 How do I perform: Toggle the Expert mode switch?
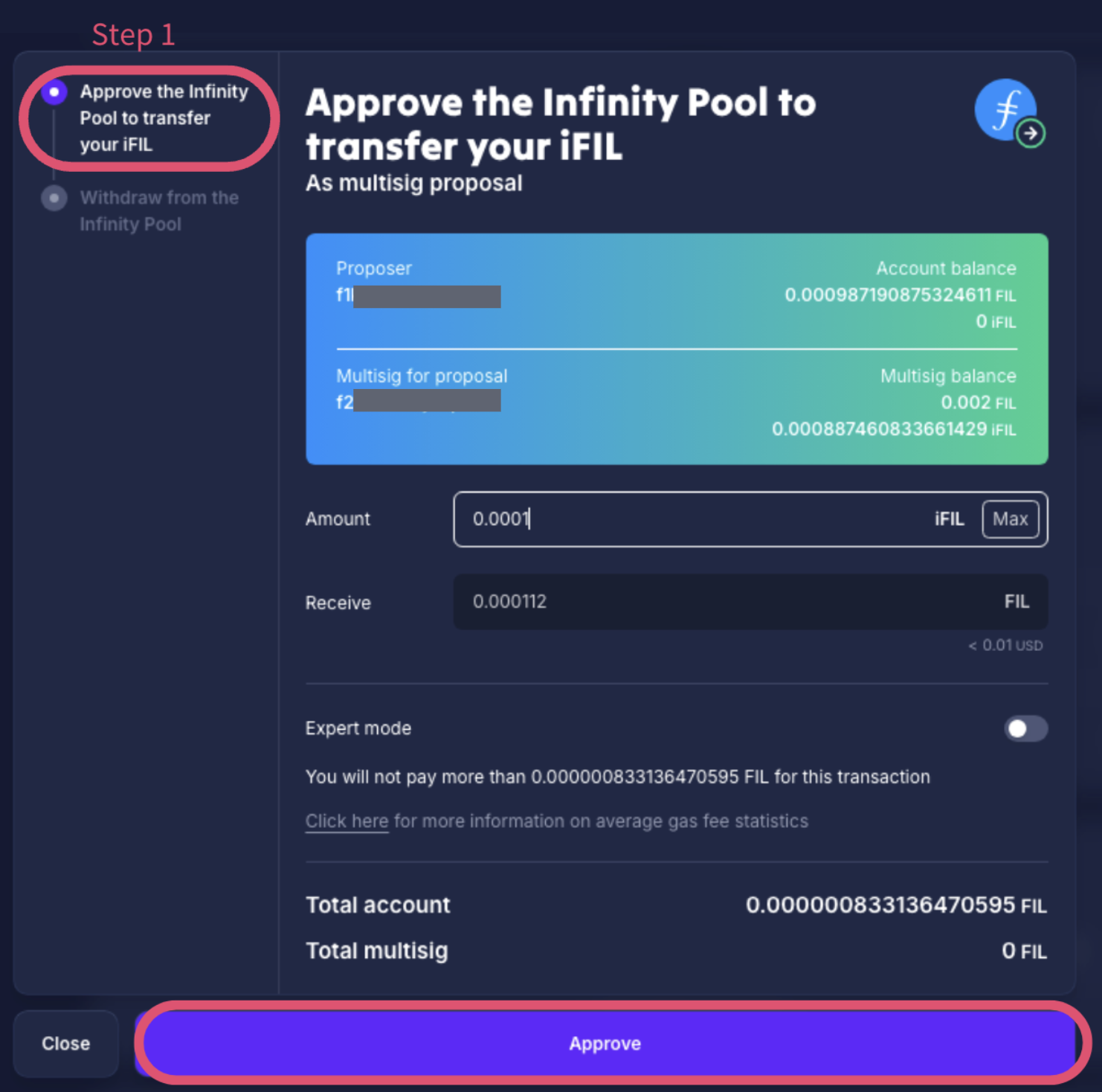point(1025,729)
